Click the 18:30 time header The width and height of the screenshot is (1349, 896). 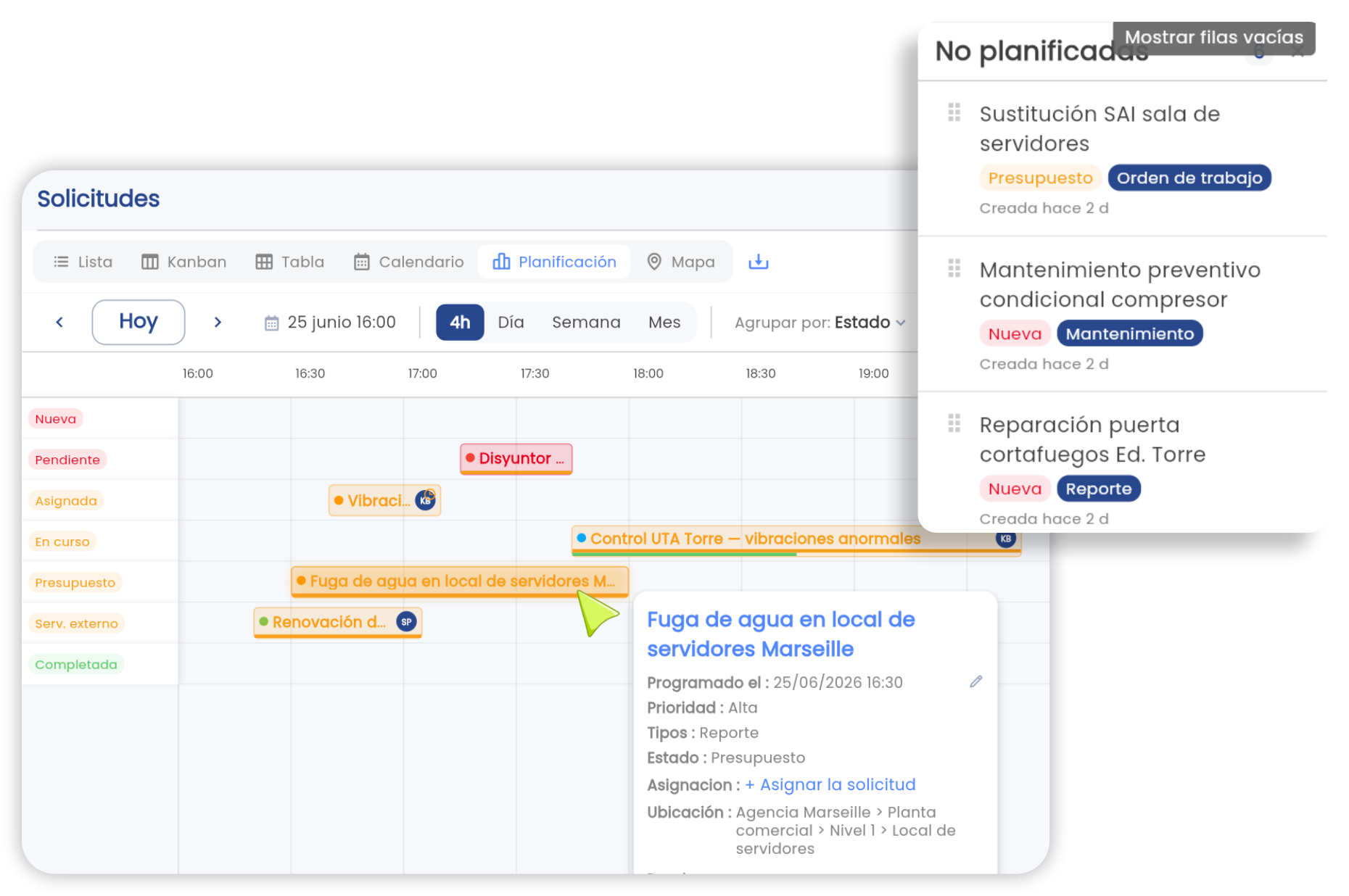(x=760, y=373)
